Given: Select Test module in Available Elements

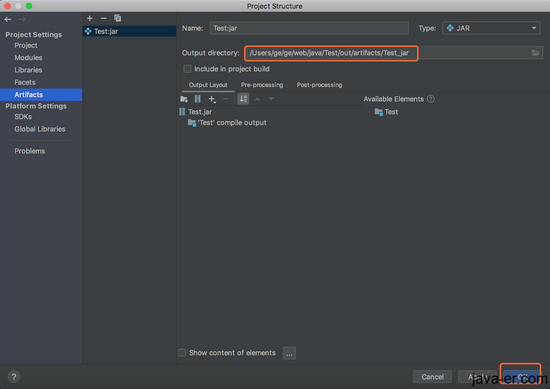Looking at the screenshot, I should click(x=386, y=112).
